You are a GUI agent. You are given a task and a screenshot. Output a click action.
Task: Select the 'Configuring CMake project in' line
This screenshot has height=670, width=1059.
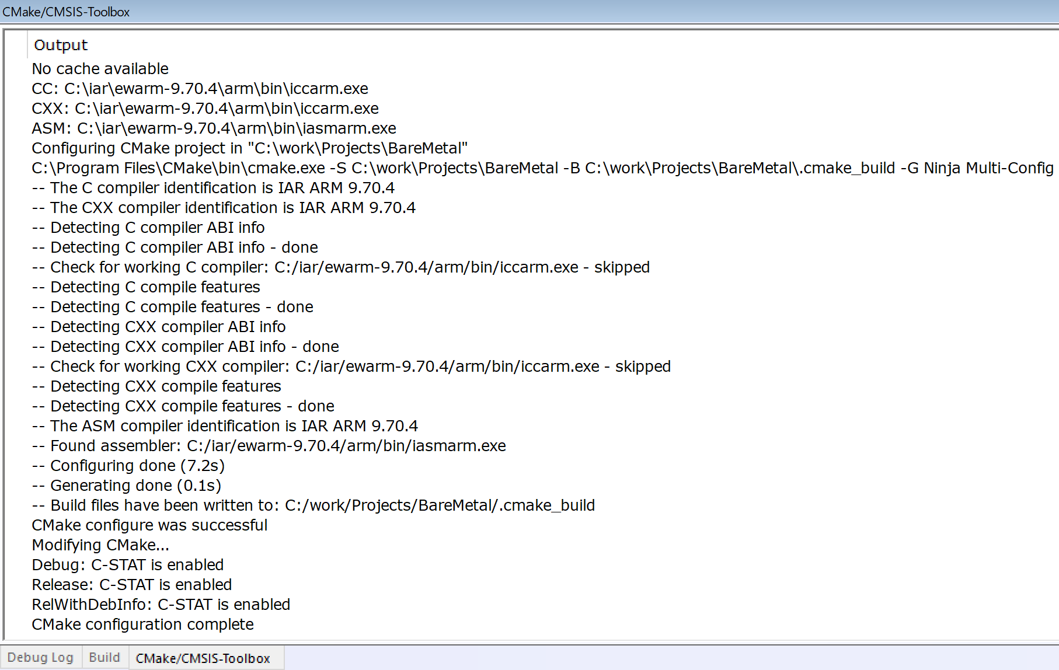[250, 148]
